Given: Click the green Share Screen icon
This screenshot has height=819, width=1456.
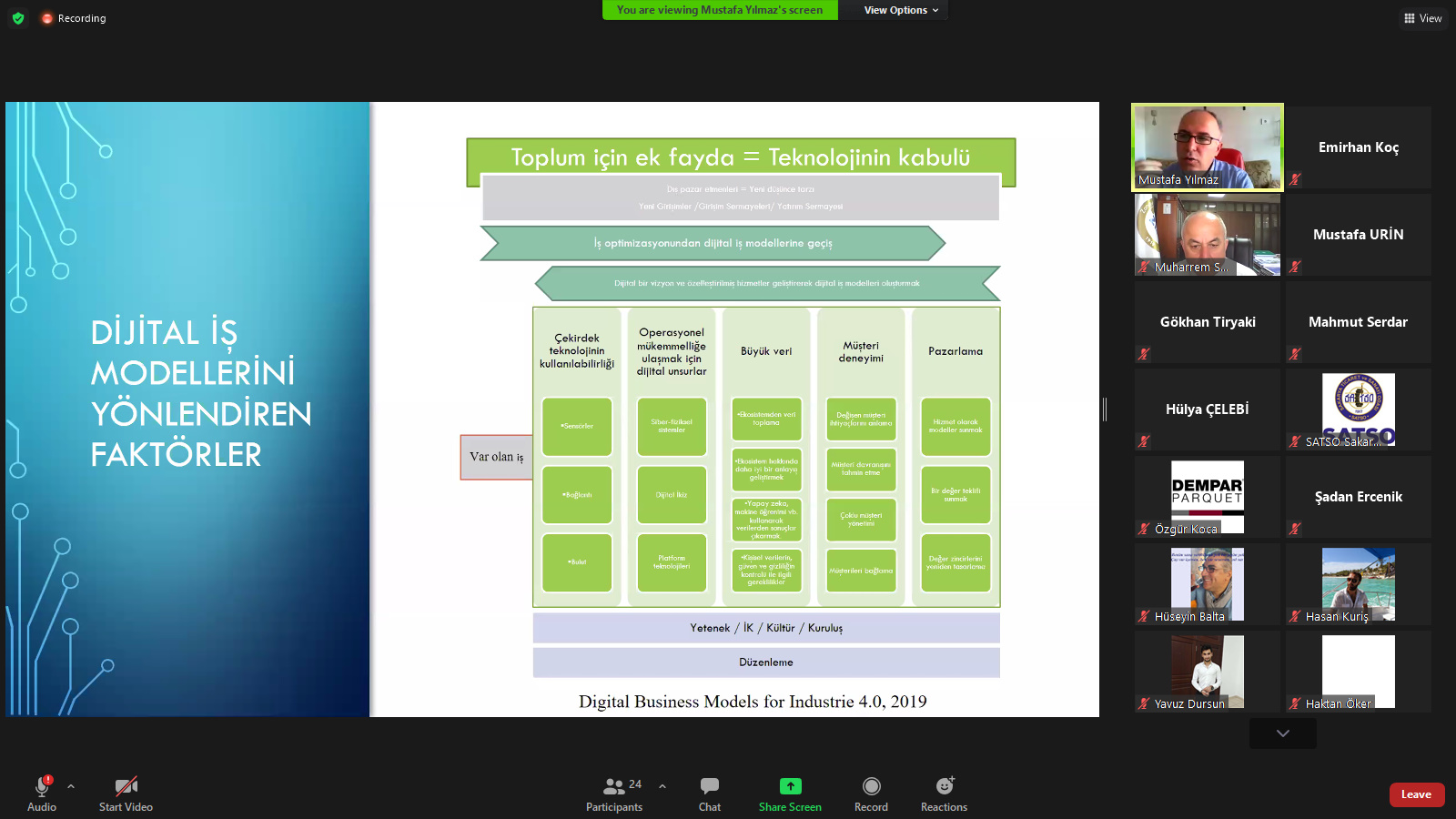Looking at the screenshot, I should coord(790,786).
